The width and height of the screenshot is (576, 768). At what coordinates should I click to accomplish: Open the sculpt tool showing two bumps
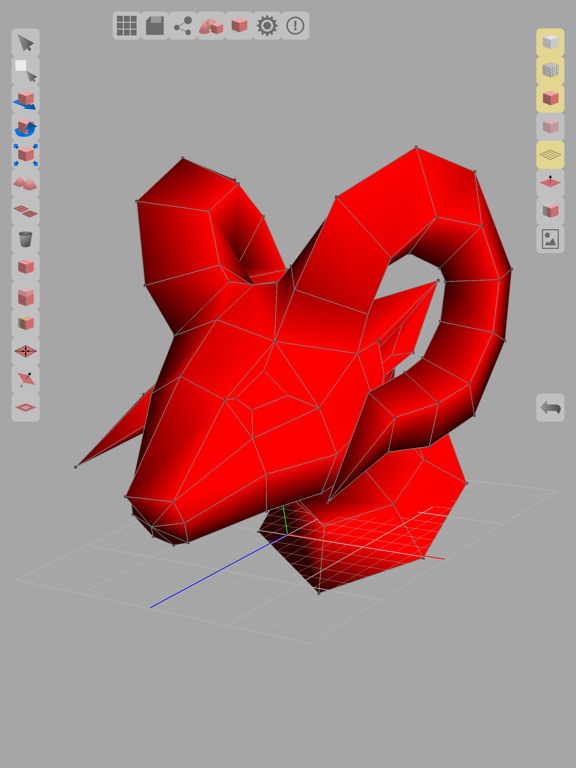25,183
